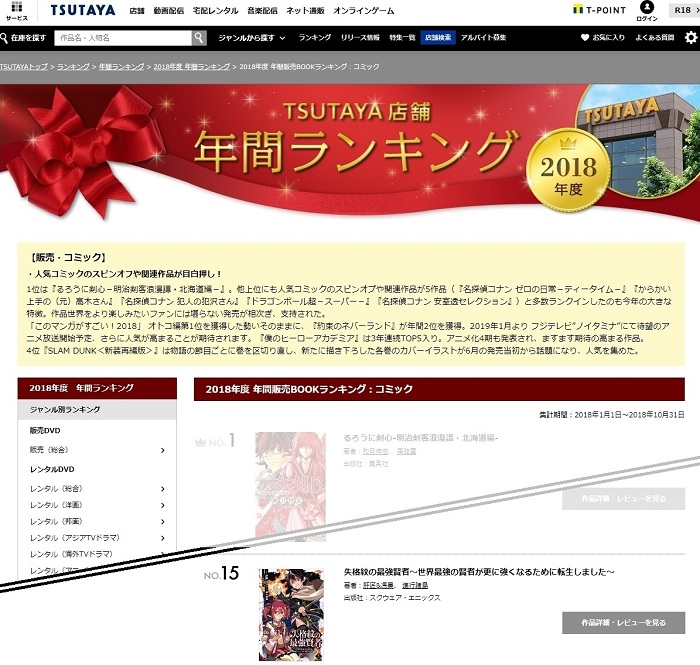This screenshot has height=665, width=700.
Task: Open the settings gear icon
Action: 691,37
